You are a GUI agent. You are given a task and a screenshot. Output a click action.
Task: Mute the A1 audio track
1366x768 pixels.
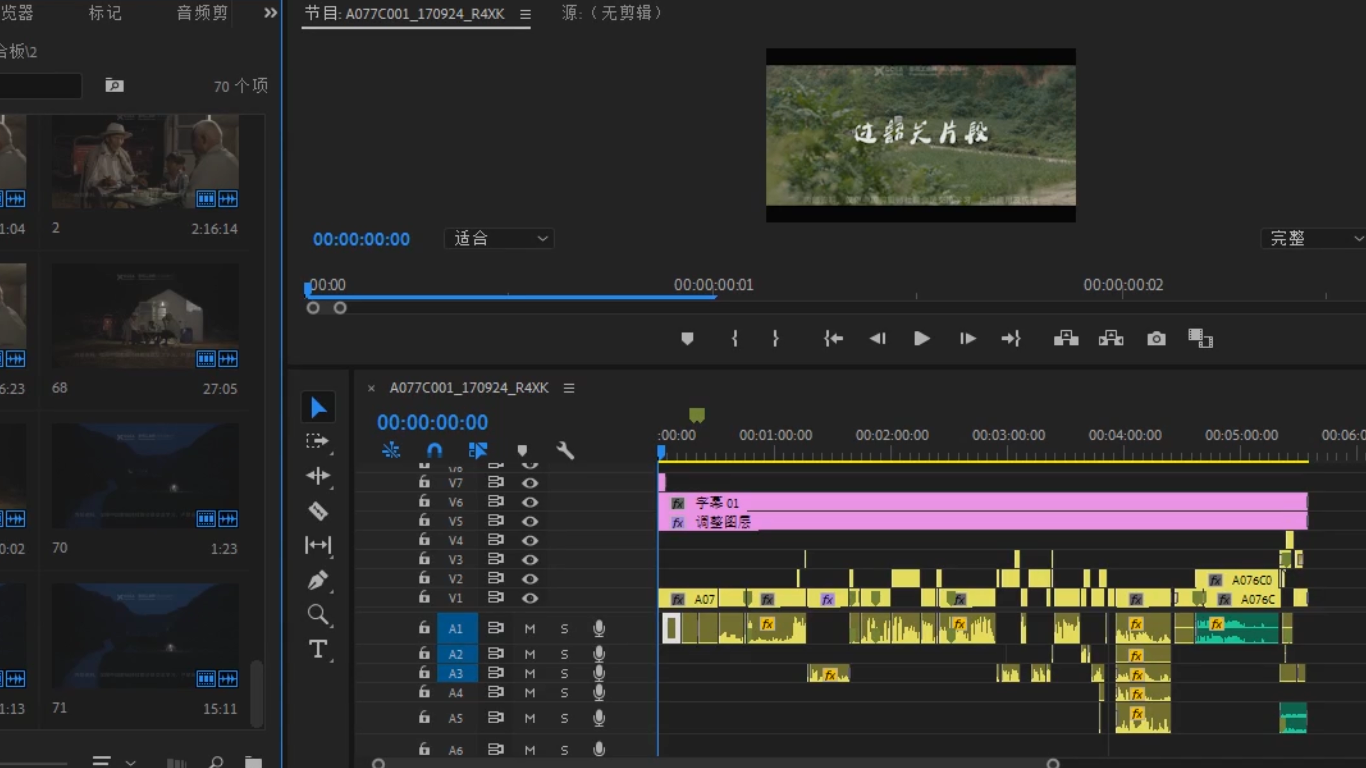530,629
